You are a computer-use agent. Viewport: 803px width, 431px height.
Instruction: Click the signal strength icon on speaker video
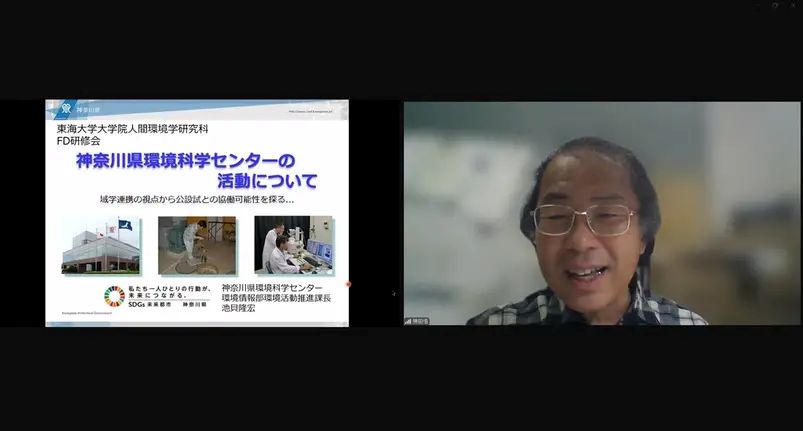pyautogui.click(x=408, y=321)
